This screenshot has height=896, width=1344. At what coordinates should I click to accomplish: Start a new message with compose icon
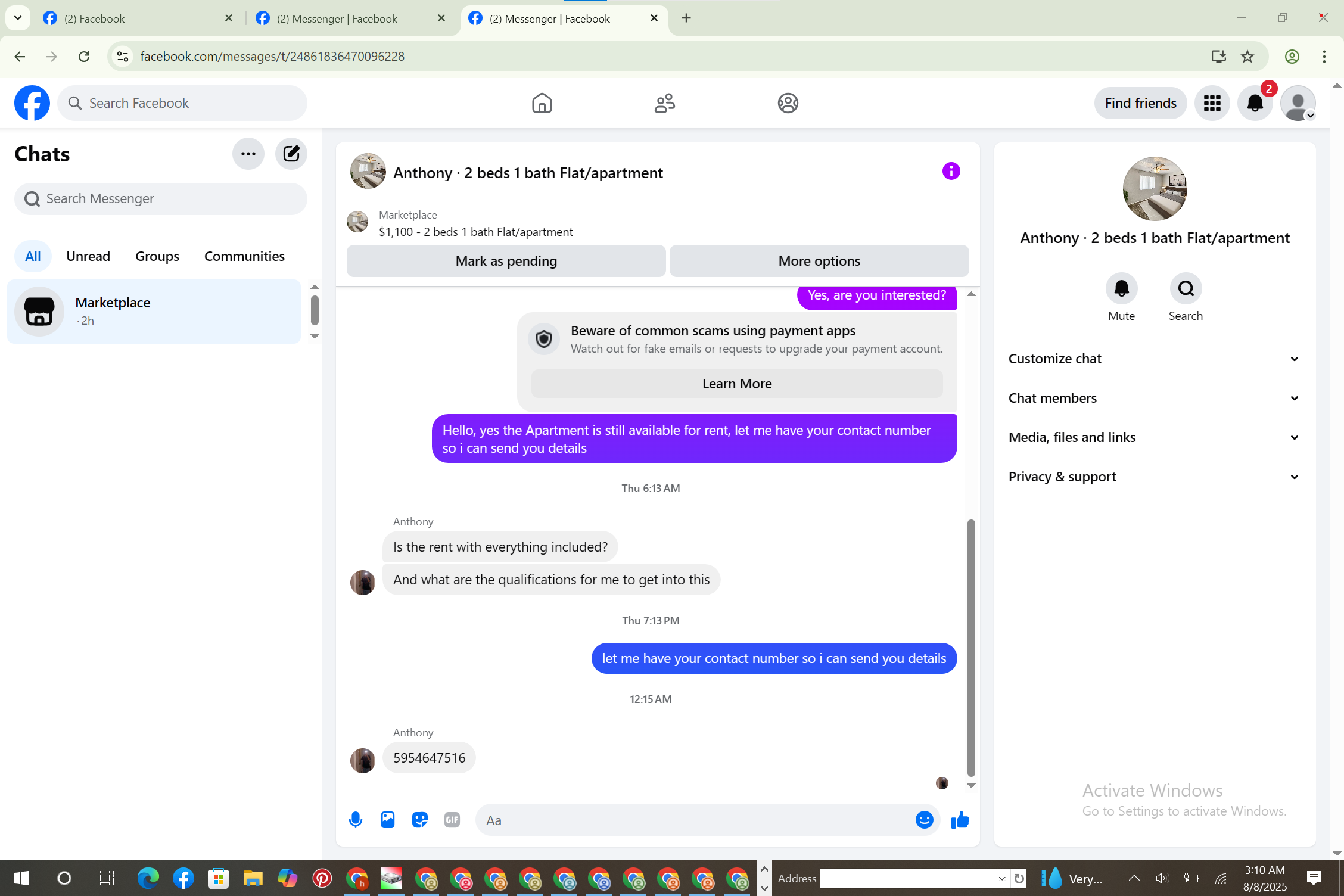pos(291,154)
